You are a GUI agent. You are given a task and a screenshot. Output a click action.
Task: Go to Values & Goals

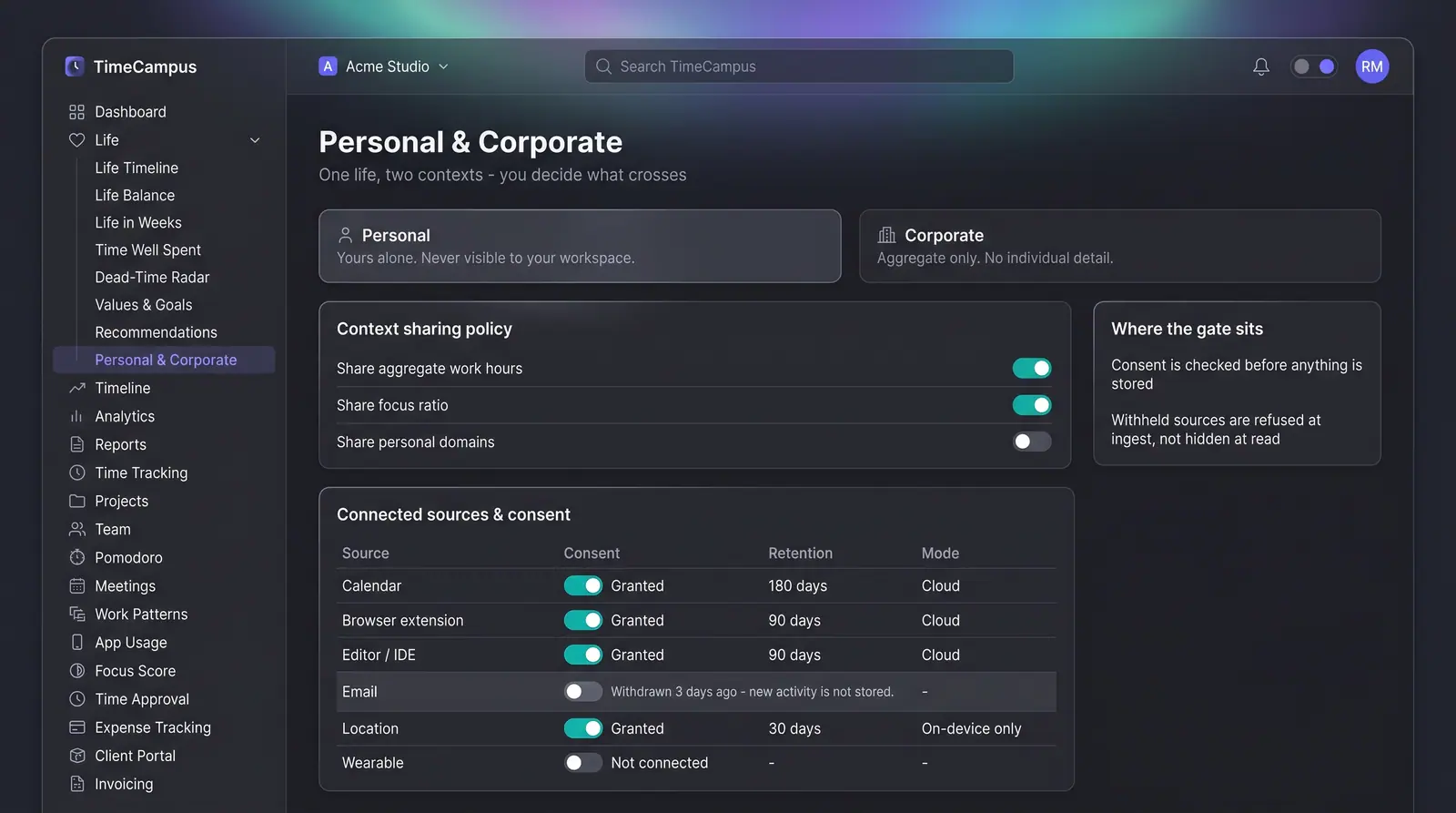pyautogui.click(x=144, y=305)
